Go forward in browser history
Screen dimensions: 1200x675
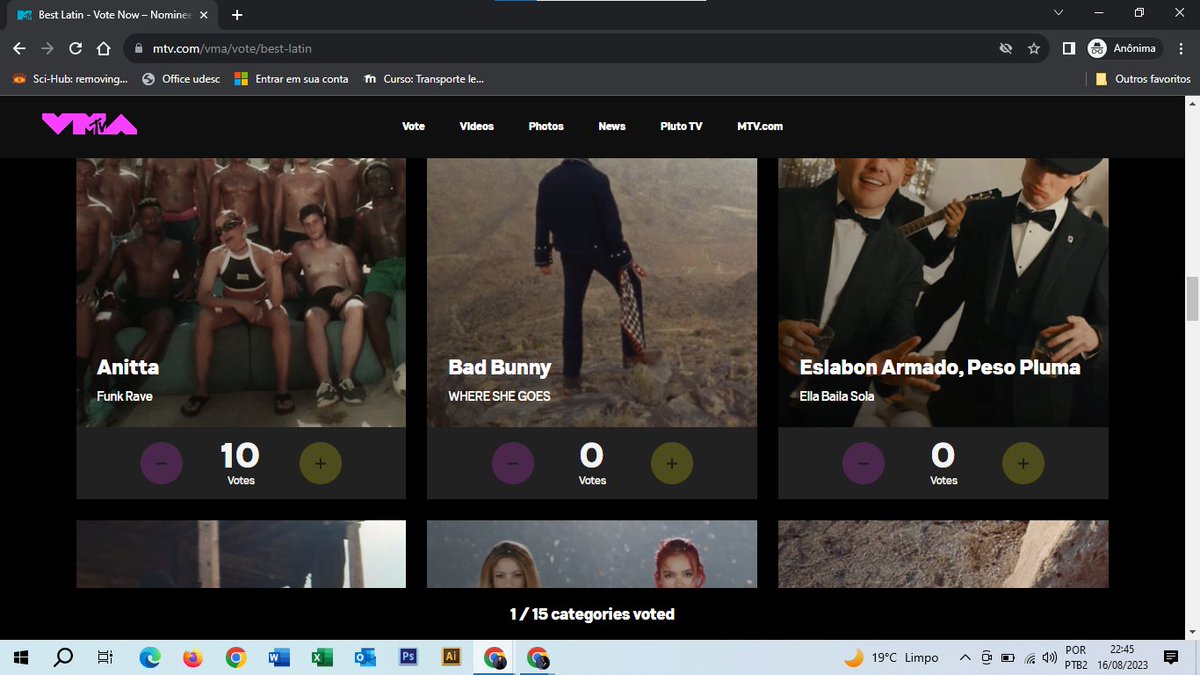pos(47,48)
